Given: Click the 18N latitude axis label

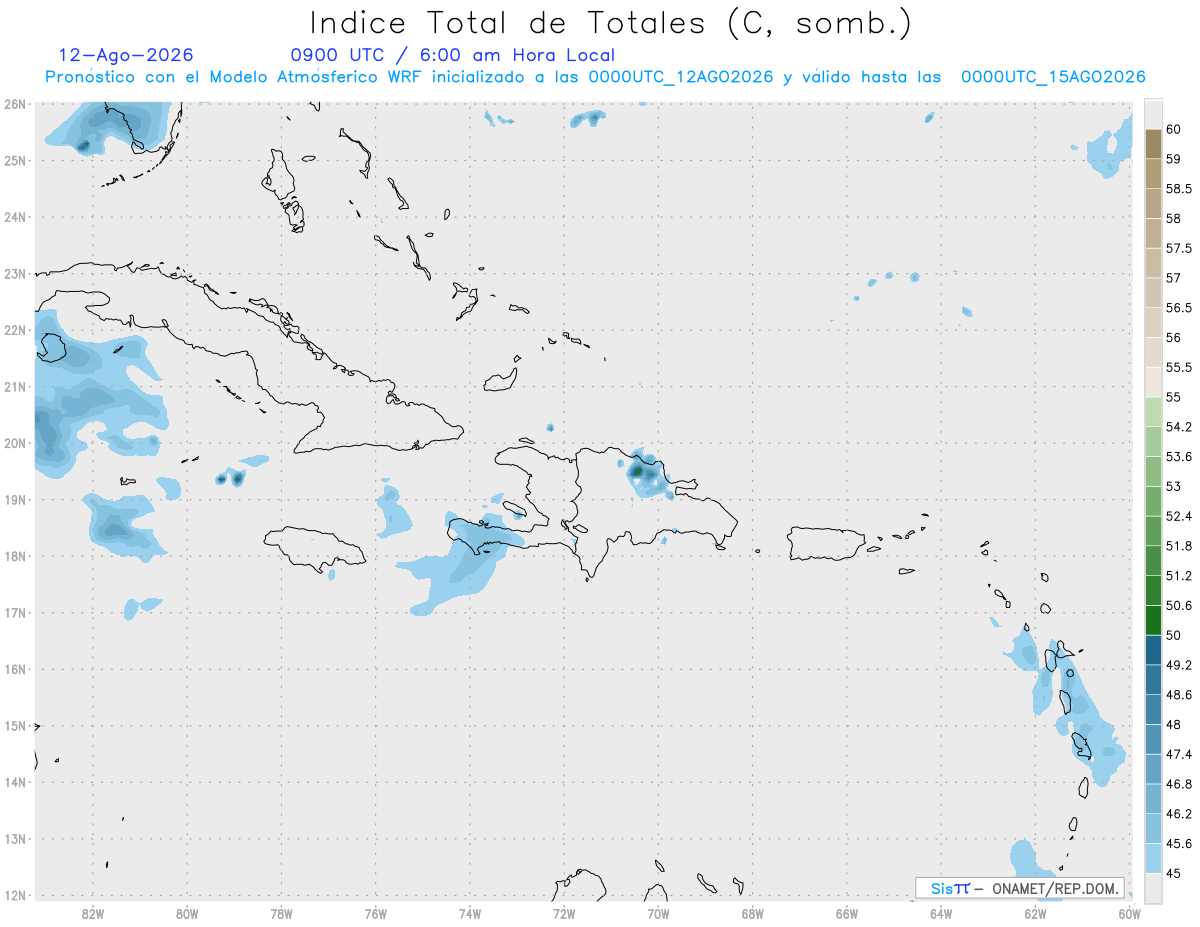Looking at the screenshot, I should point(14,556).
